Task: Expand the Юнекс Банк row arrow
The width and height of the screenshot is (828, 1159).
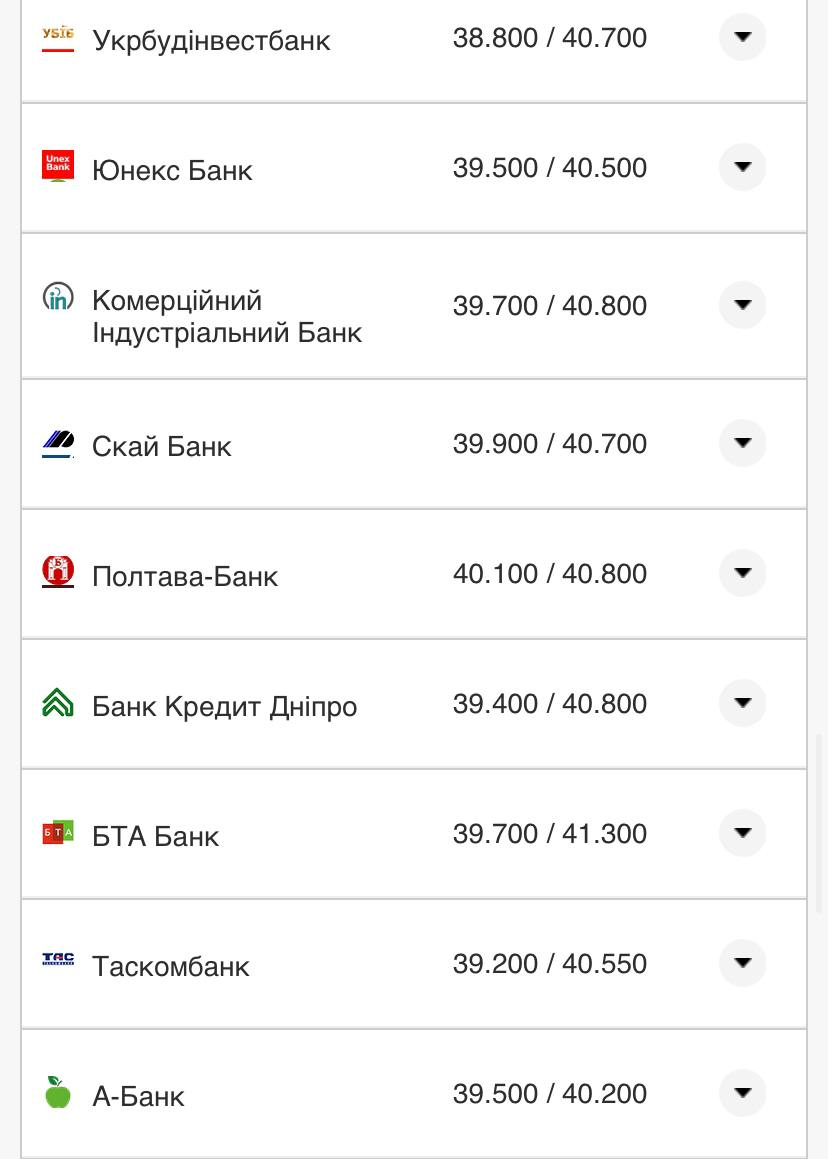Action: click(742, 167)
